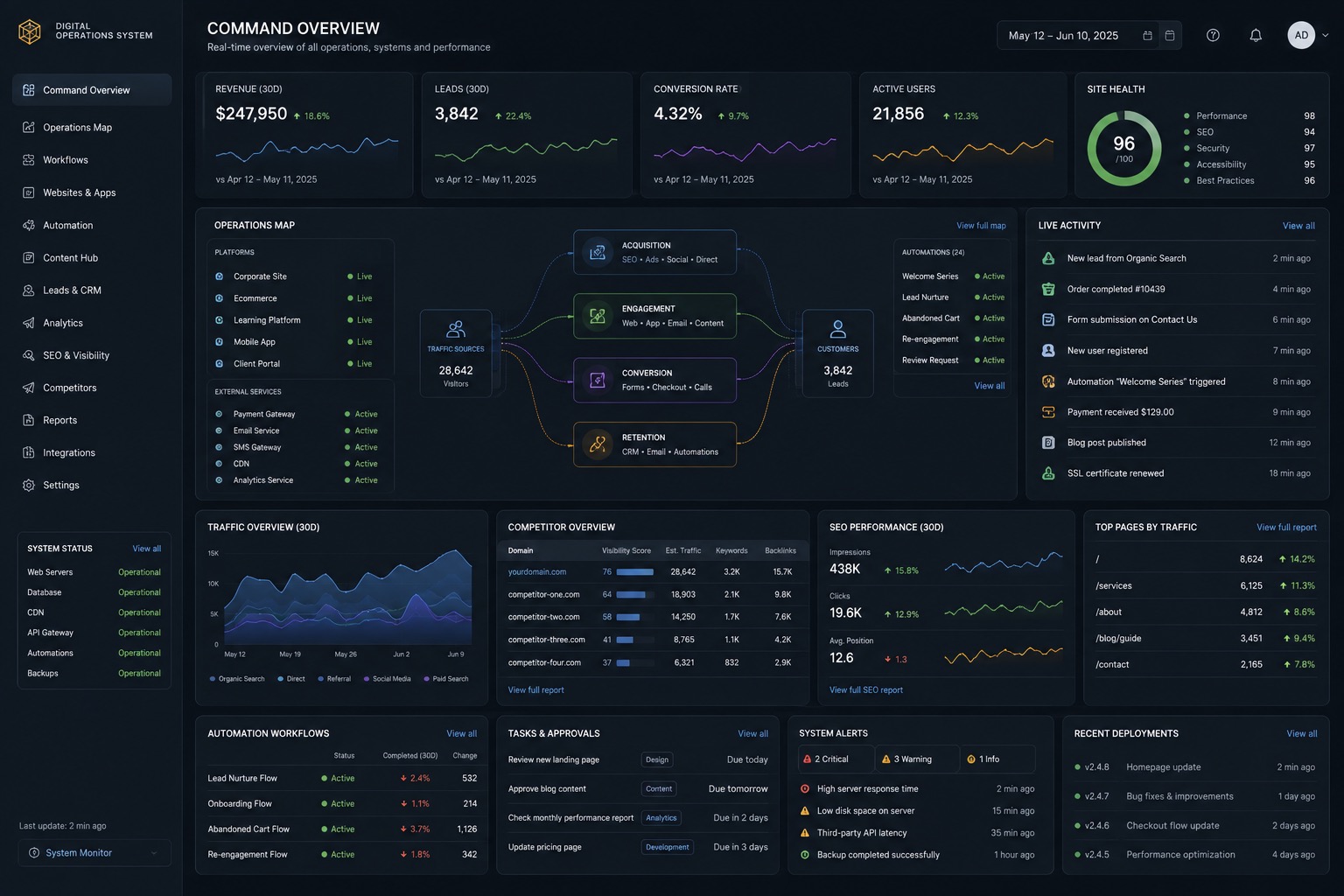The width and height of the screenshot is (1344, 896).
Task: Open the help question mark icon
Action: click(1213, 35)
